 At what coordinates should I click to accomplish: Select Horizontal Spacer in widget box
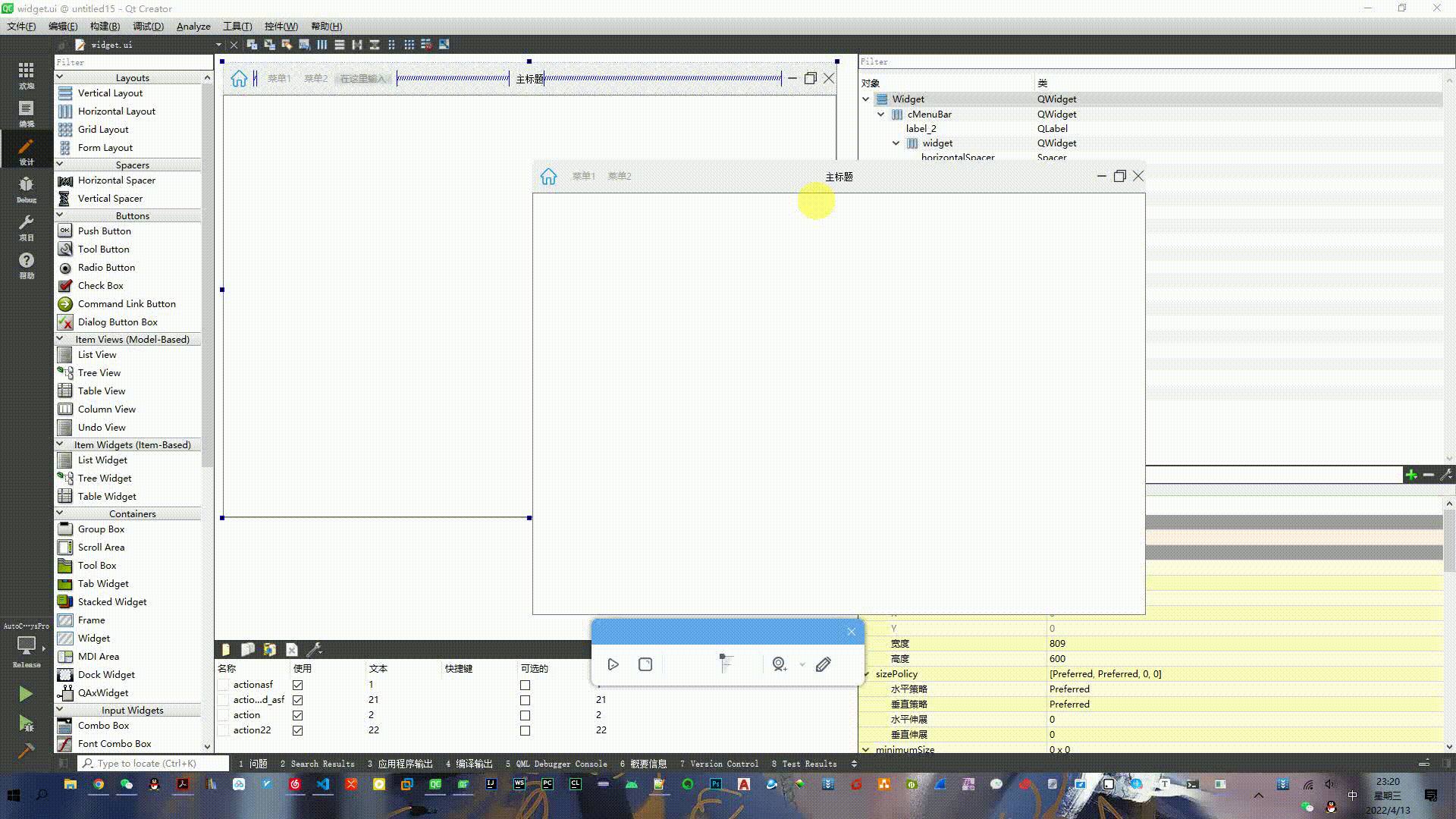click(x=116, y=180)
